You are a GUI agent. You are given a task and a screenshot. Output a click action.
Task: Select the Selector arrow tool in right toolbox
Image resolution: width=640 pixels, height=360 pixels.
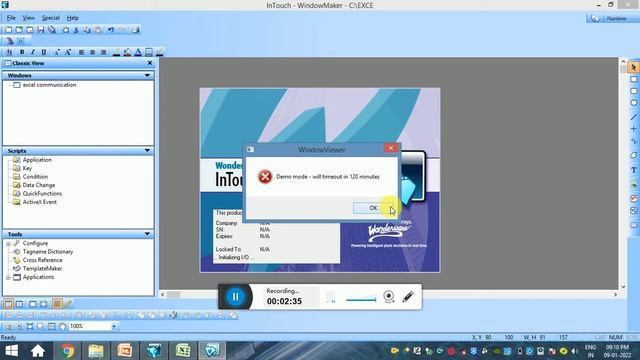click(633, 67)
